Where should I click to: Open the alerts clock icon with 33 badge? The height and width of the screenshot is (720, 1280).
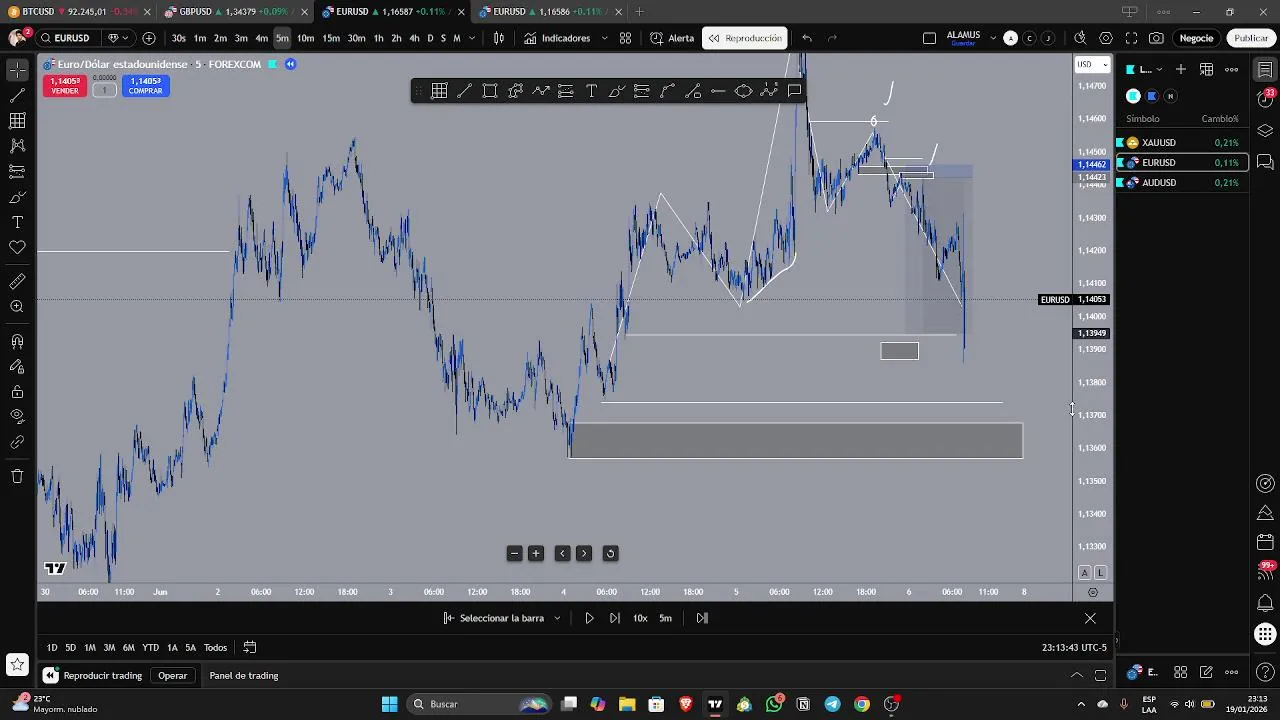tap(1265, 100)
